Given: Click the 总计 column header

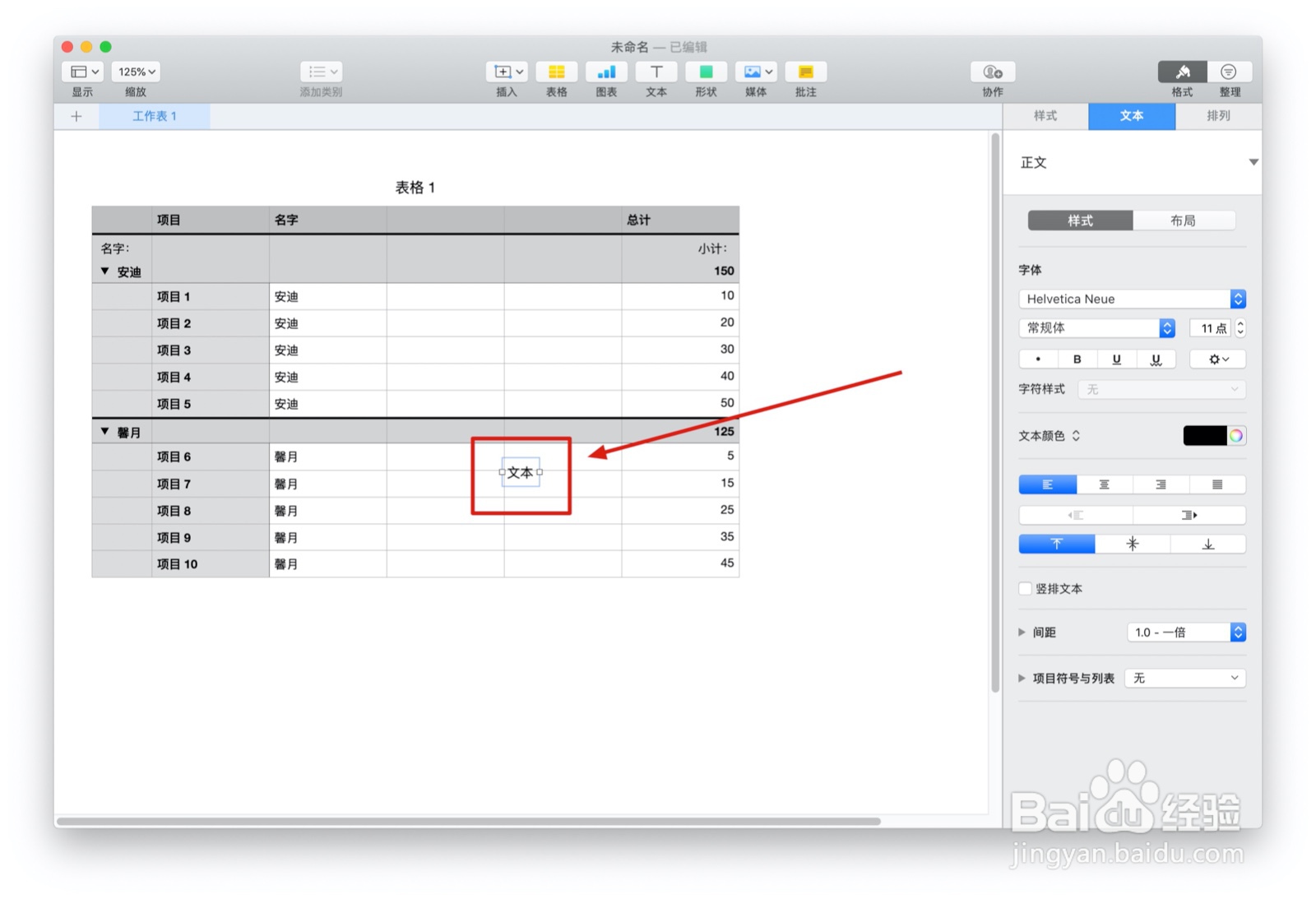Looking at the screenshot, I should (680, 220).
